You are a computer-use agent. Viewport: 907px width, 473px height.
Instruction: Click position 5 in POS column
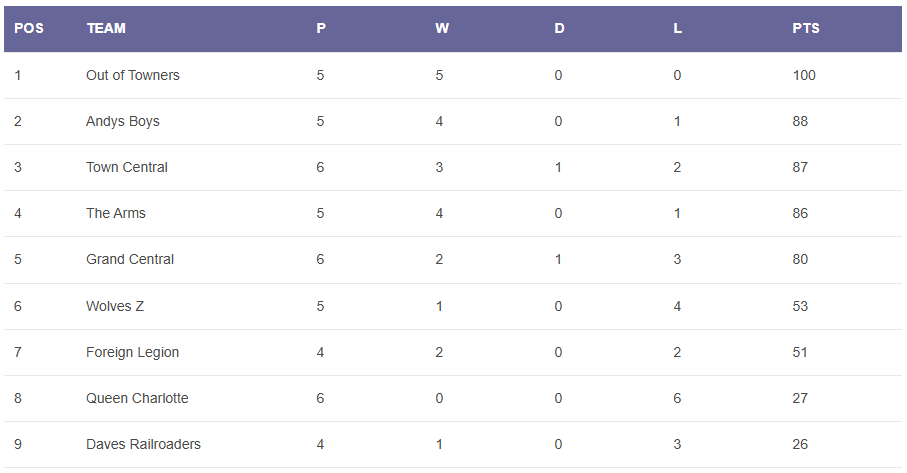18,259
